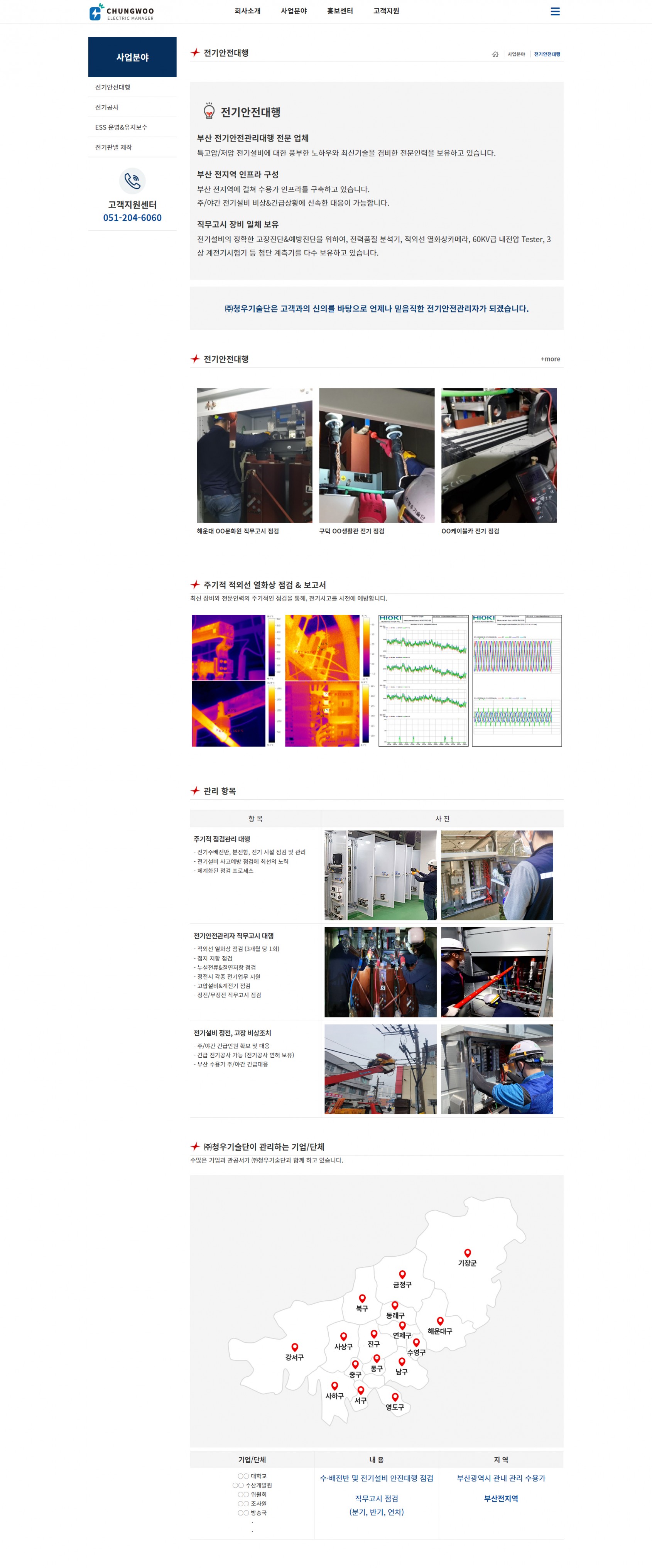Select ESS 운영&유지보수 in sidebar
Viewport: 652px width, 1568px height.
pyautogui.click(x=121, y=127)
